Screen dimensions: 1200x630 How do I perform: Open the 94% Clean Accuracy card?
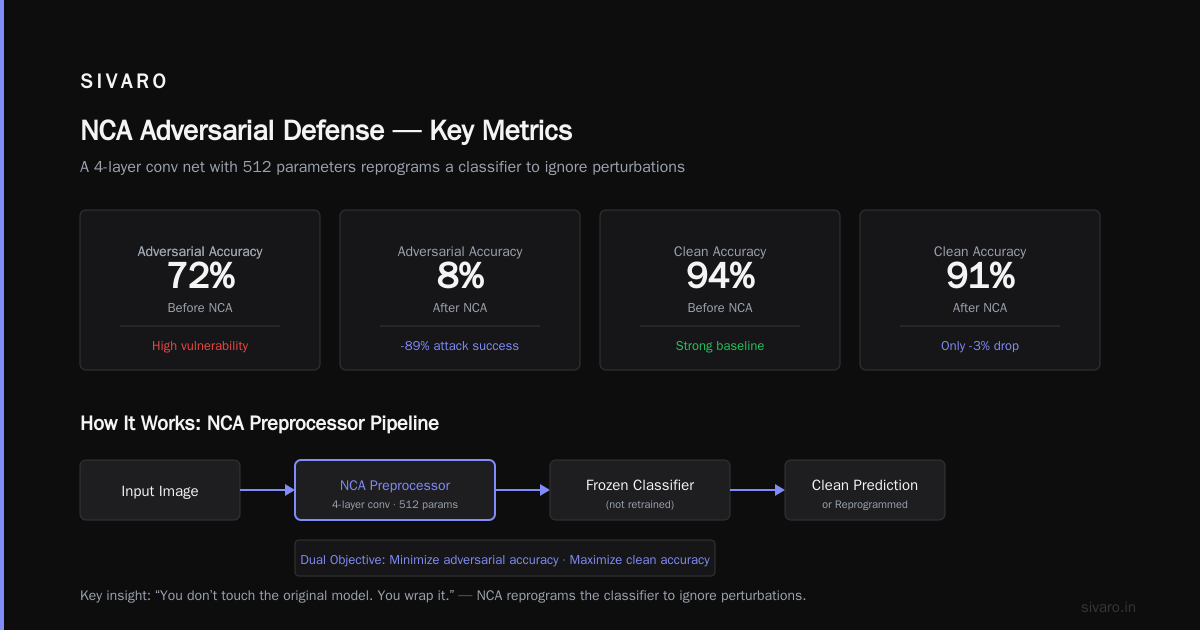pos(720,290)
